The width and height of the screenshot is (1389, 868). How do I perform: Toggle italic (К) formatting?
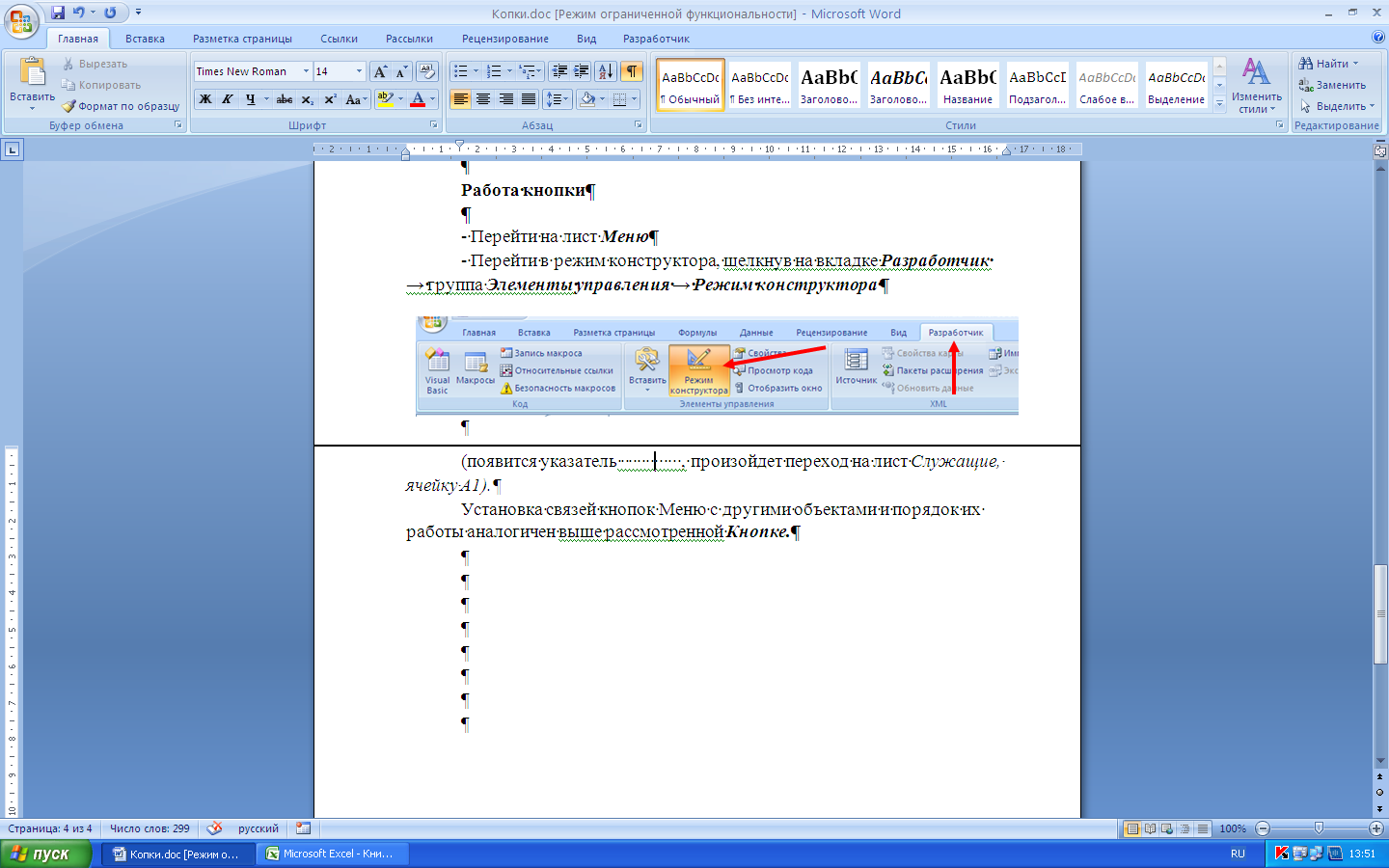point(228,99)
